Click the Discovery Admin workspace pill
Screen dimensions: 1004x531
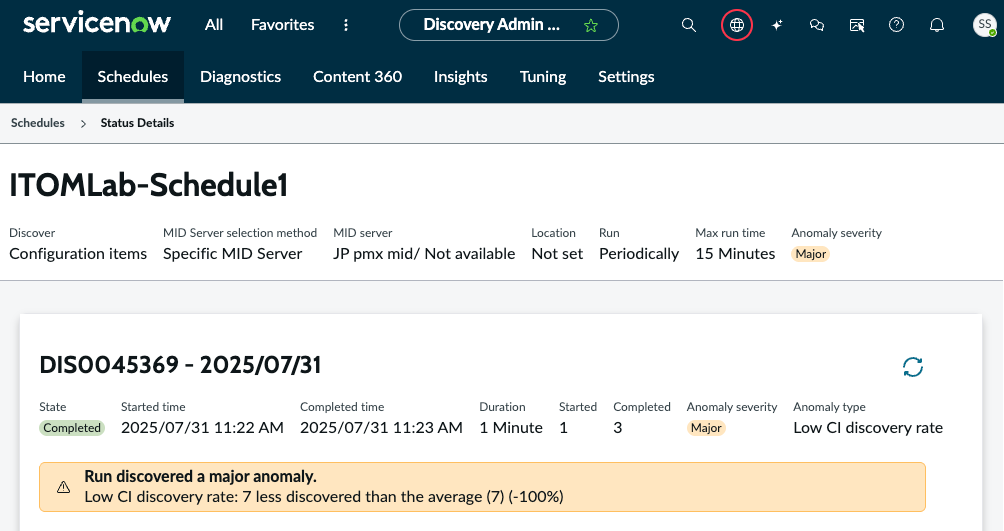tap(508, 25)
